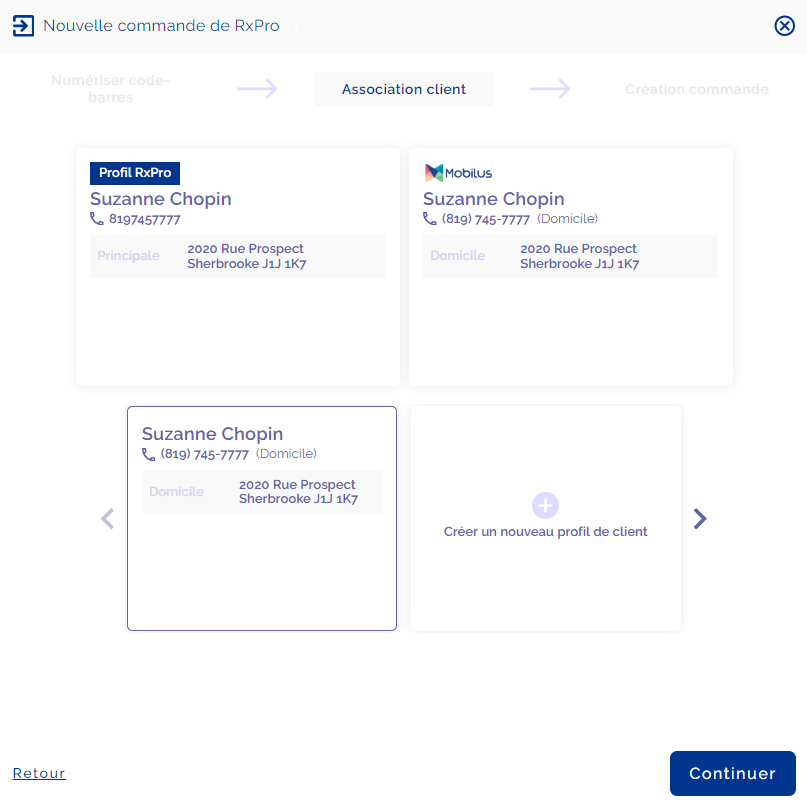Image resolution: width=807 pixels, height=812 pixels.
Task: Click the Continuer button
Action: [x=732, y=773]
